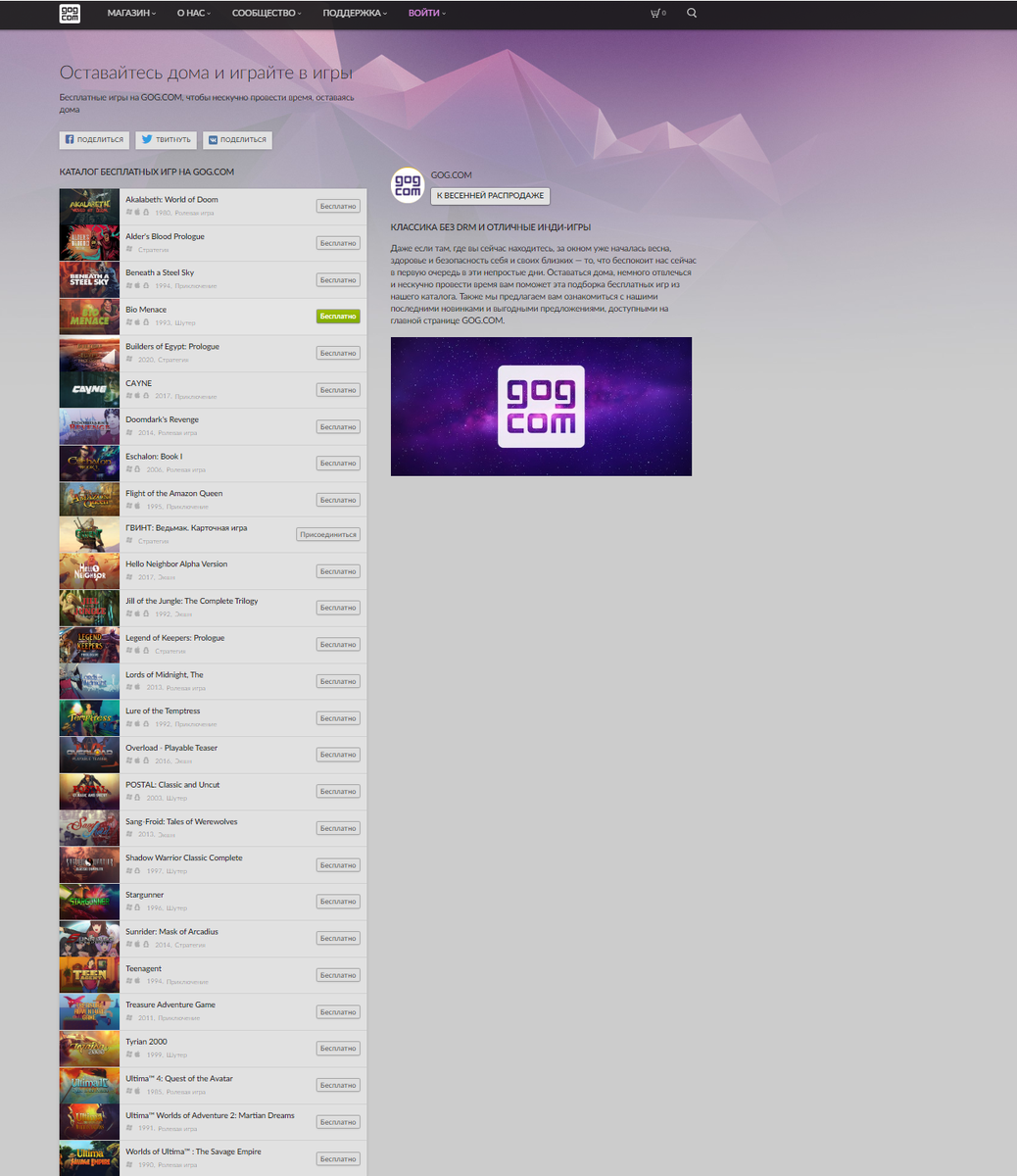Click the large GOG.COM purple banner

point(541,407)
